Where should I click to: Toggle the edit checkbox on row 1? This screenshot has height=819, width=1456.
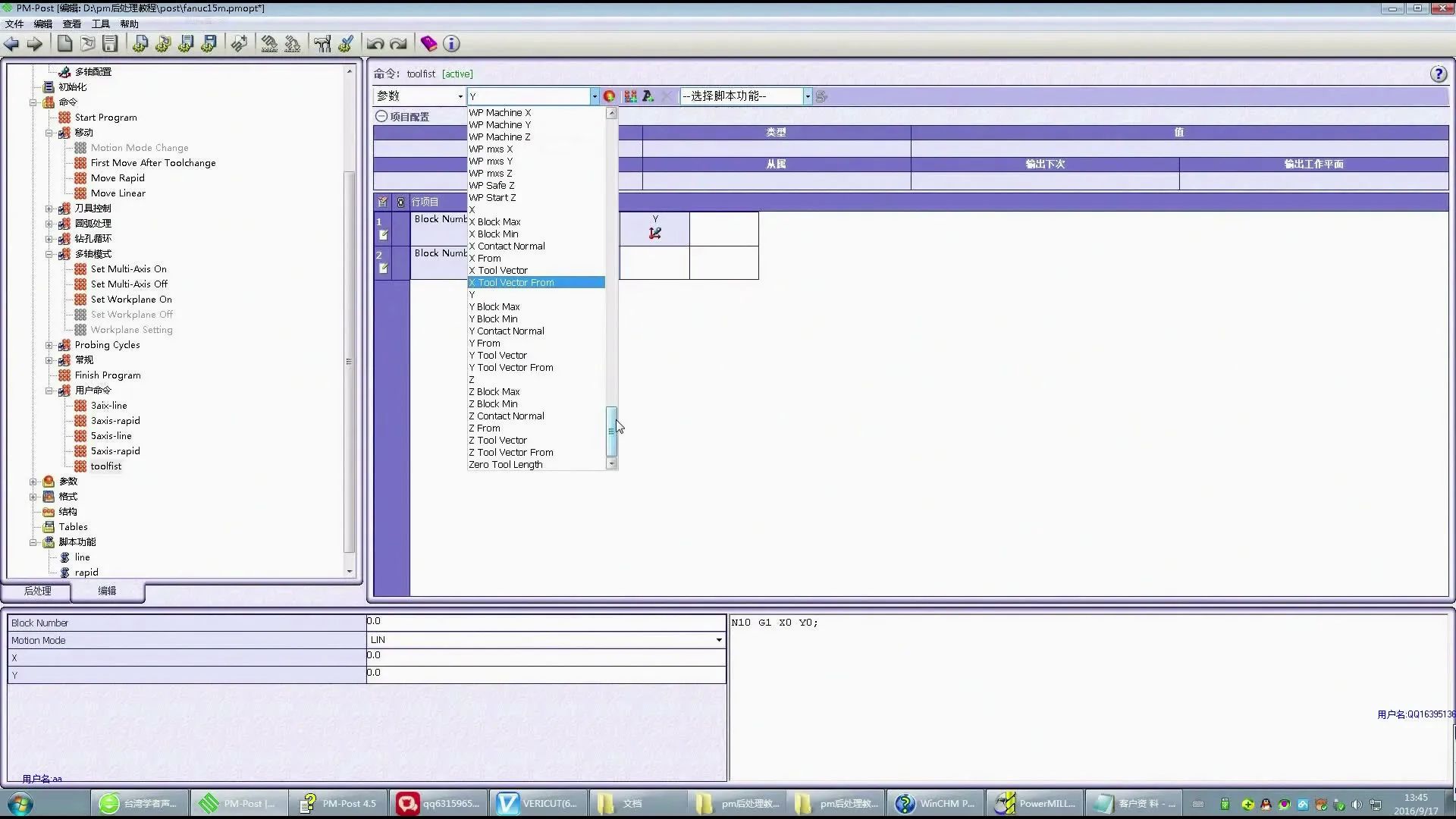[384, 235]
